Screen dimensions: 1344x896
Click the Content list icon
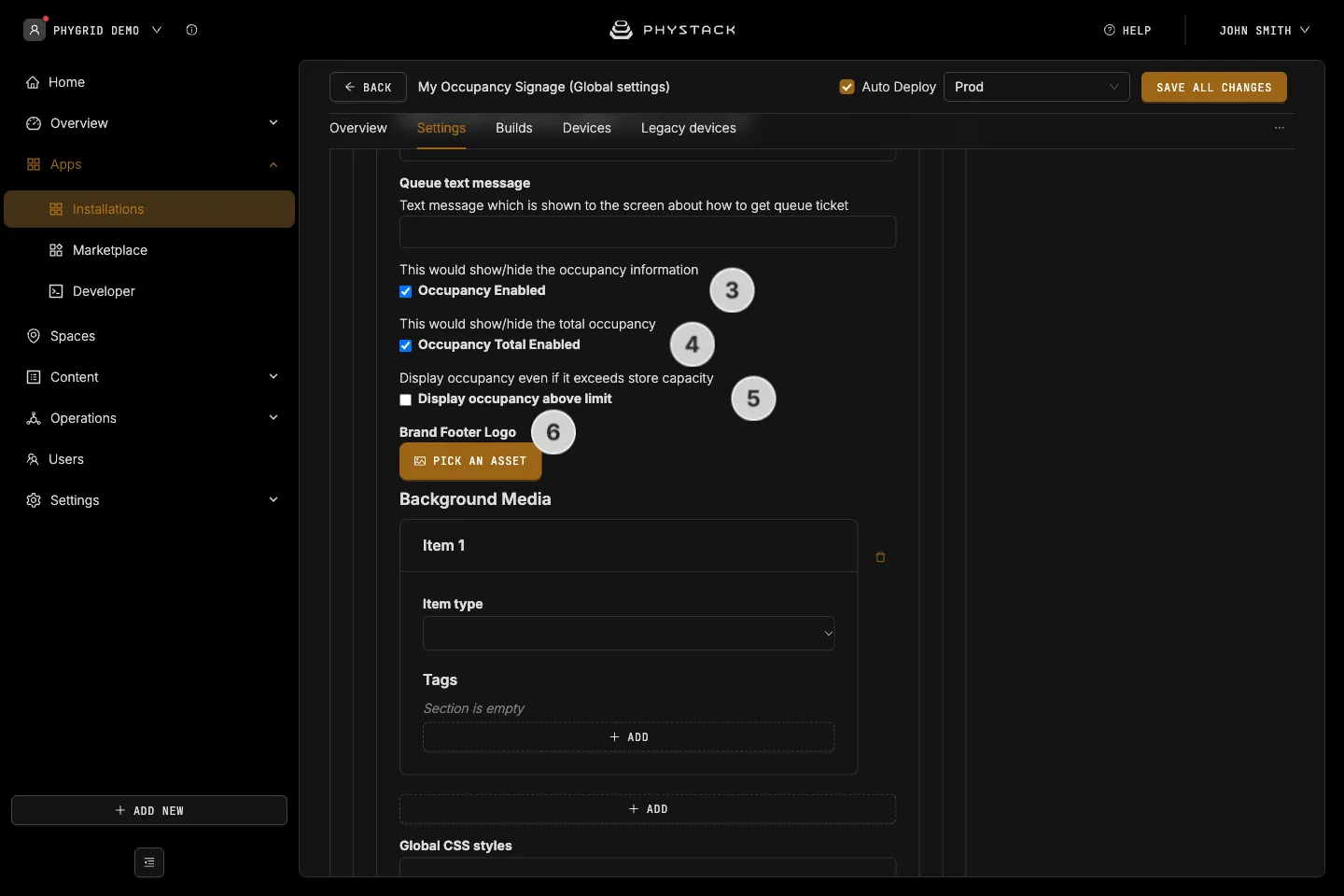pyautogui.click(x=34, y=377)
